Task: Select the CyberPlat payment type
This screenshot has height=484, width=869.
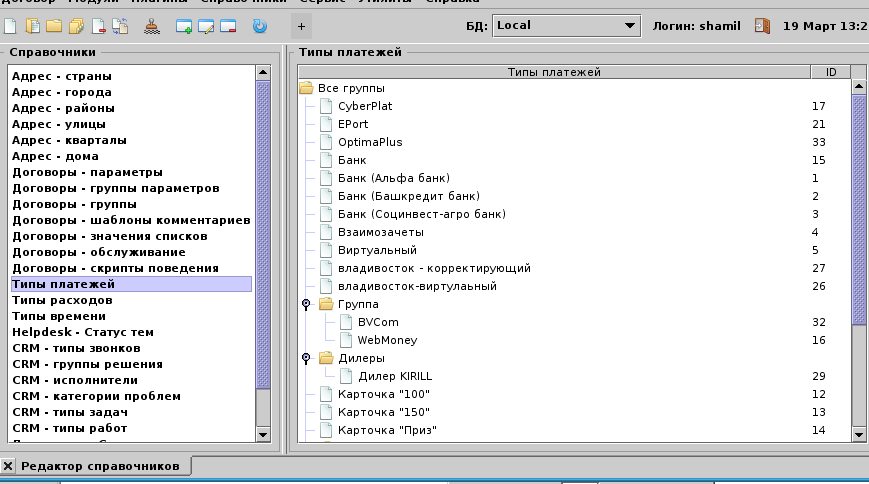Action: [364, 106]
